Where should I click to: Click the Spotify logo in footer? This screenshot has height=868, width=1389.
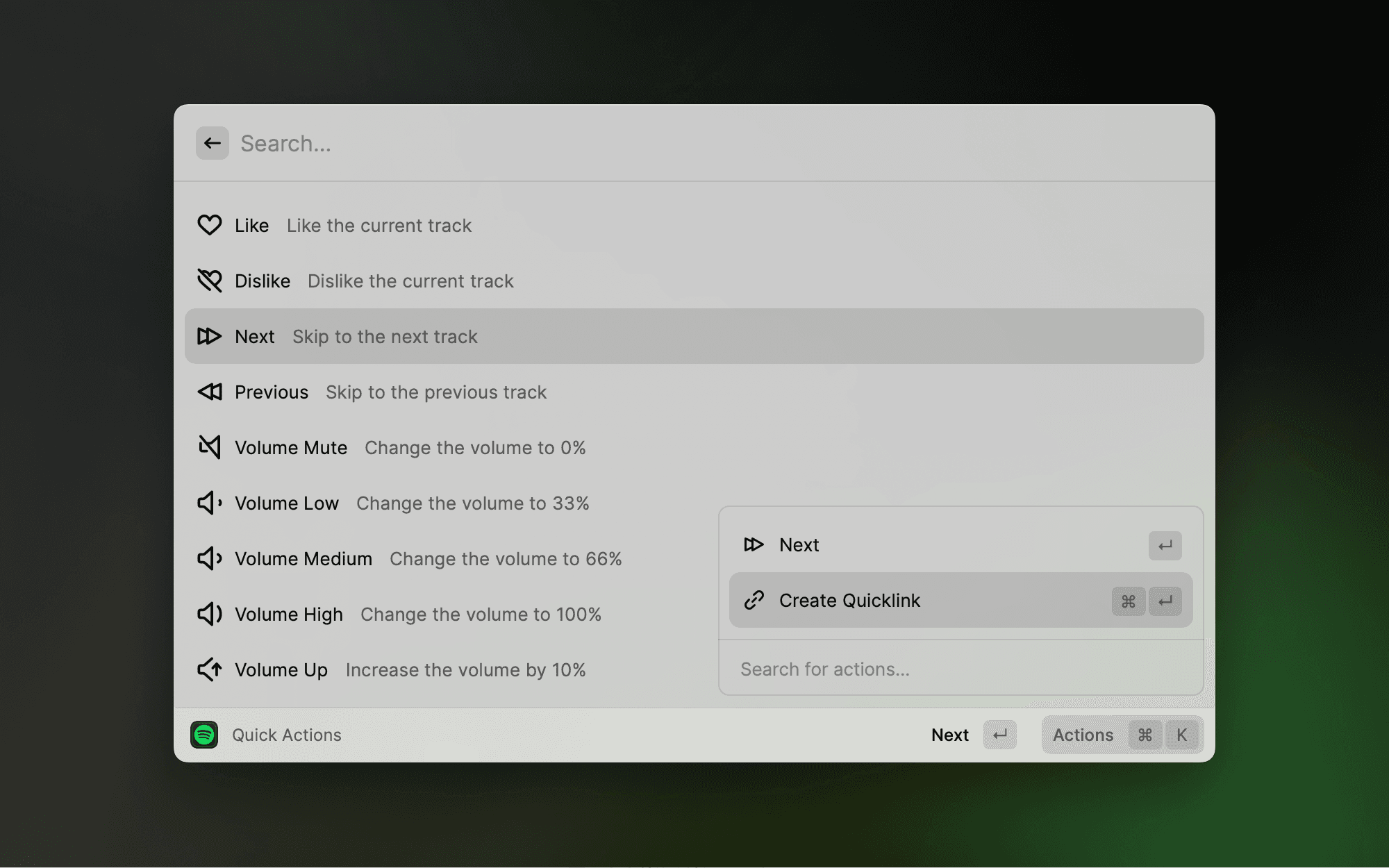click(x=204, y=735)
